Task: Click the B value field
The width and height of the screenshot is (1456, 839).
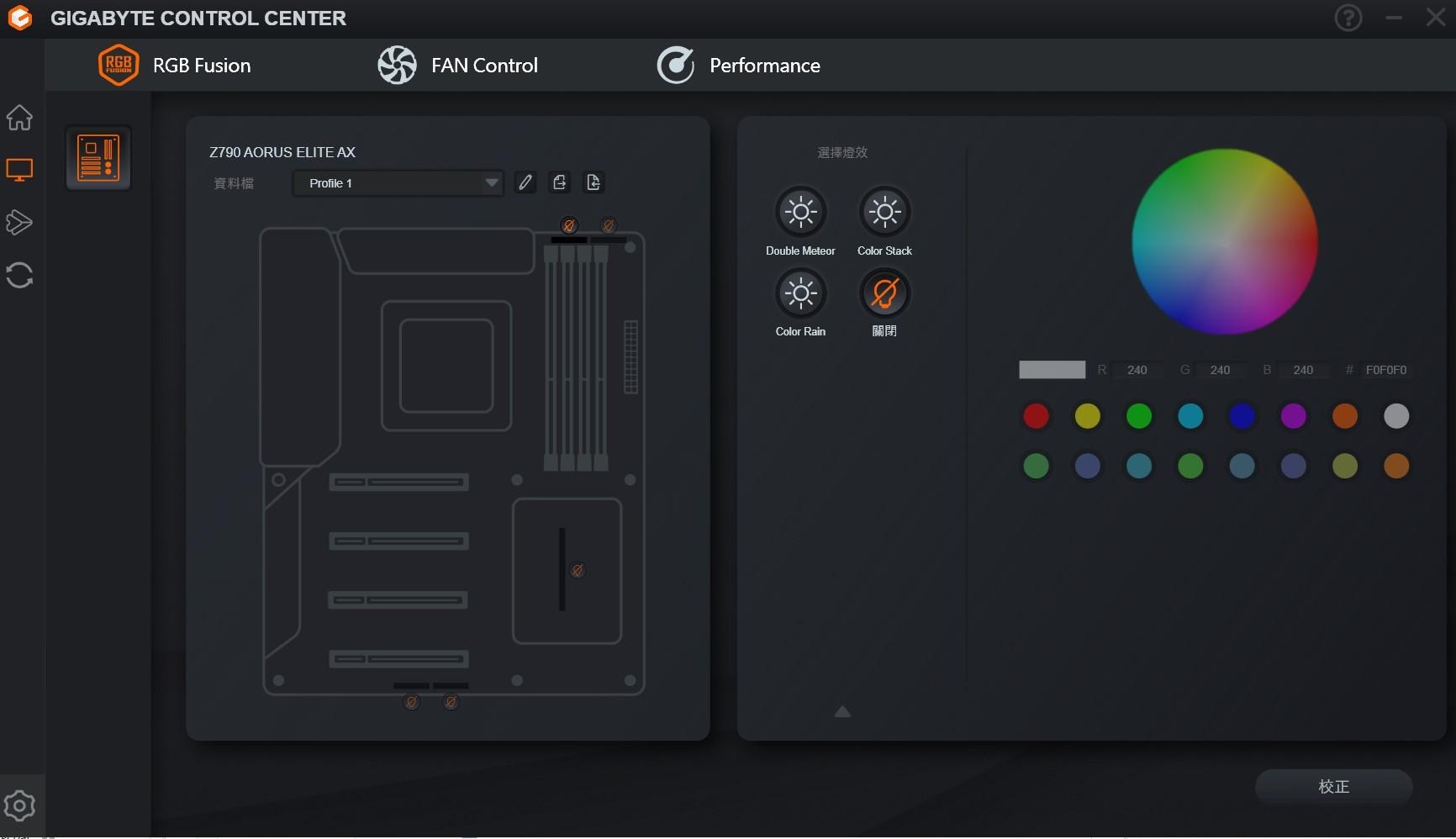Action: click(1303, 370)
